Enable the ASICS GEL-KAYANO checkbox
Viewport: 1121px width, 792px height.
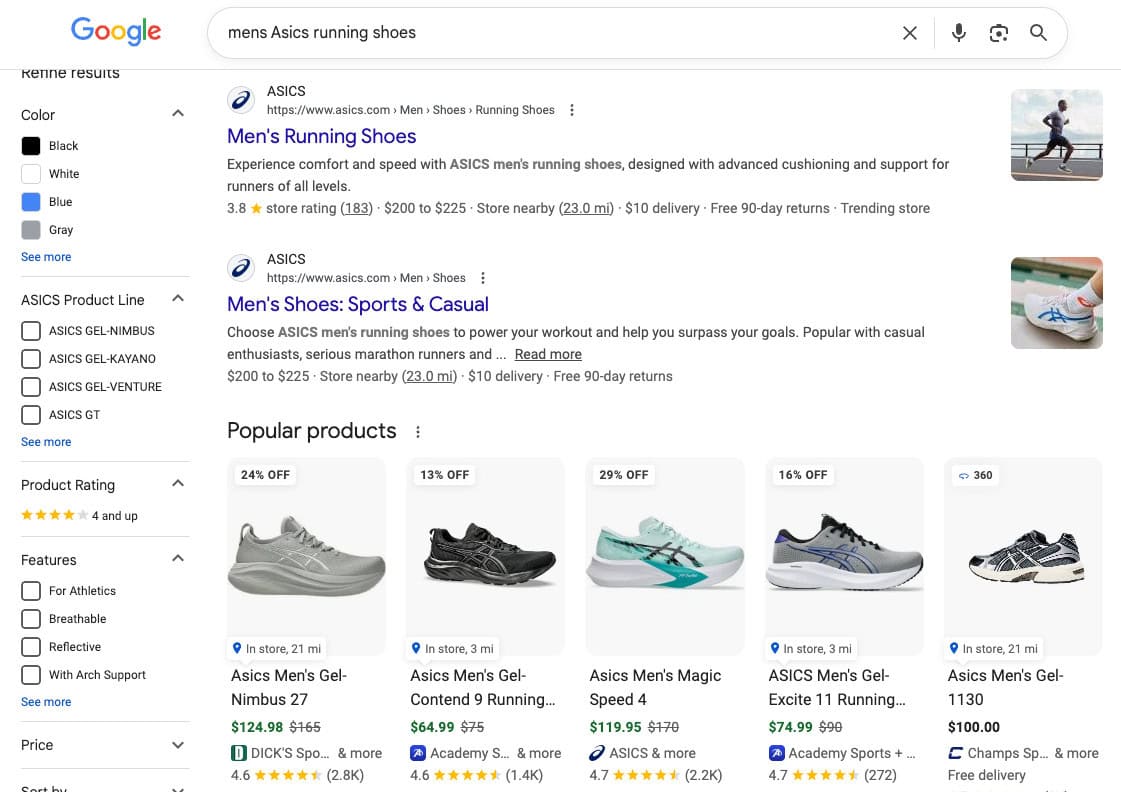pyautogui.click(x=31, y=359)
